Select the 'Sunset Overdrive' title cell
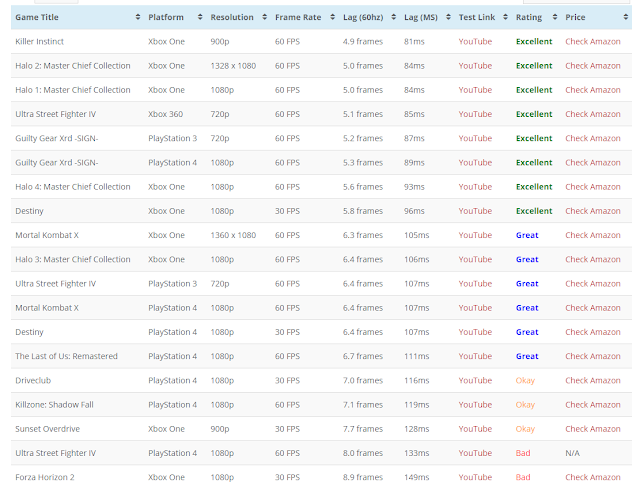Screen dimensions: 640x490 point(47,429)
